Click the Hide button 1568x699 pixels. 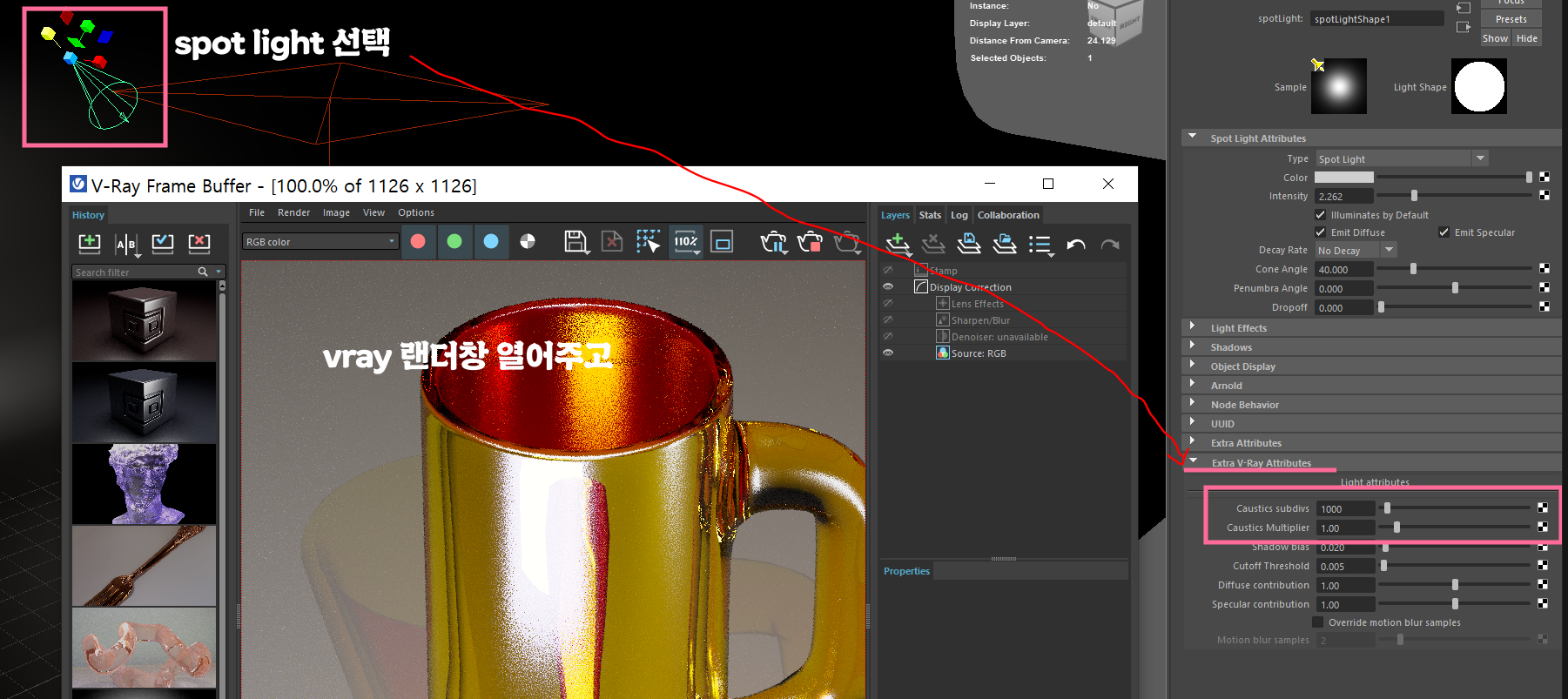click(x=1527, y=38)
